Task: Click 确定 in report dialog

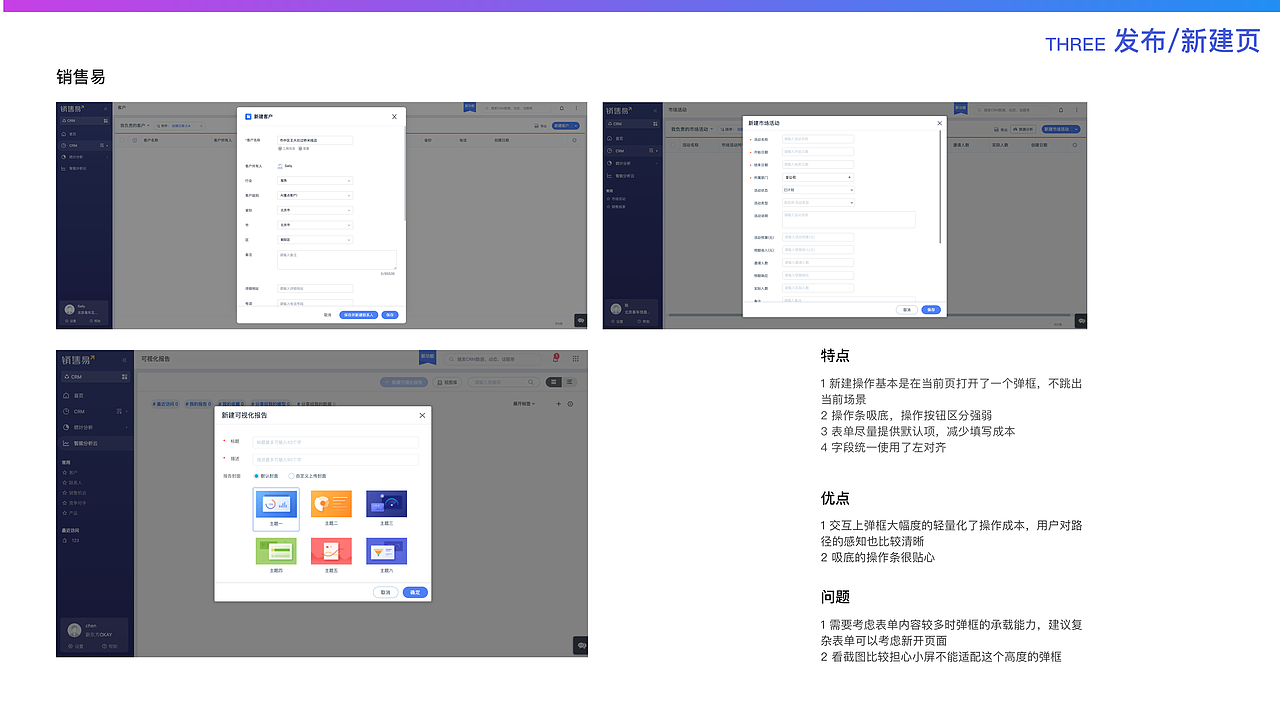Action: tap(415, 592)
